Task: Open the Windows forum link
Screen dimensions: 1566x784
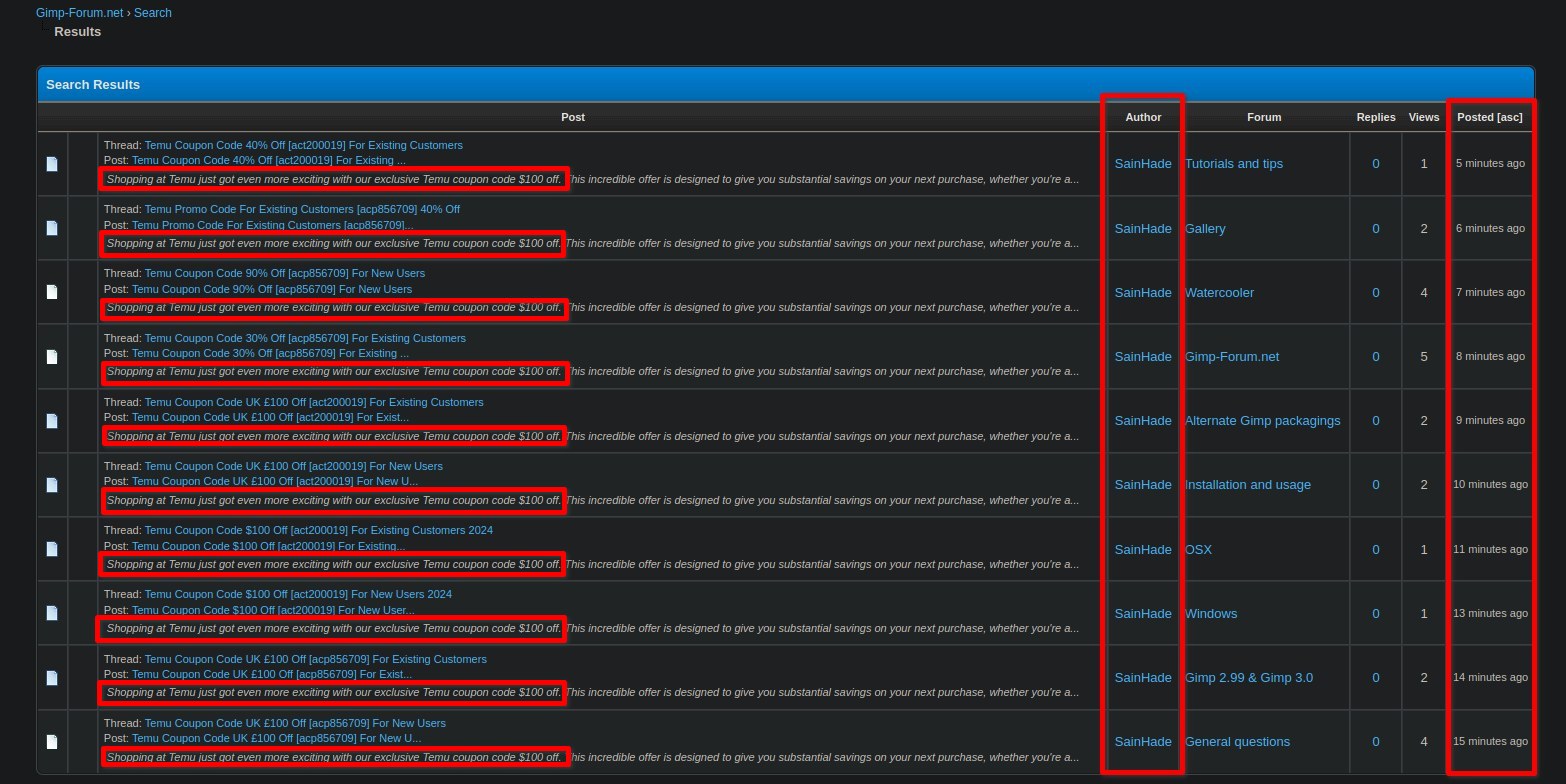Action: (1211, 613)
